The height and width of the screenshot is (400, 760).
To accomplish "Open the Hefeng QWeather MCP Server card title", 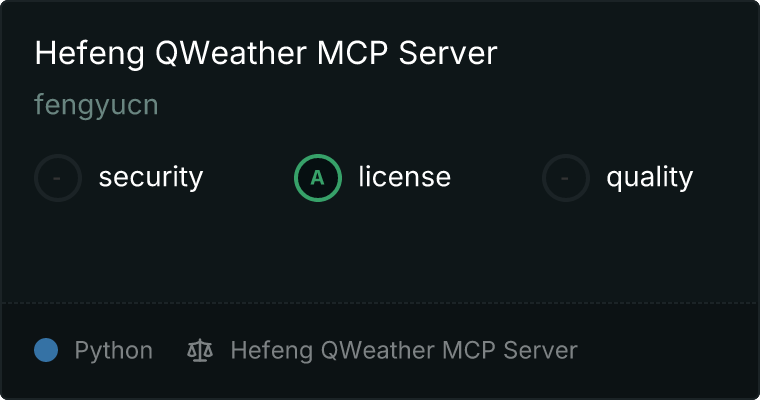I will pyautogui.click(x=266, y=53).
